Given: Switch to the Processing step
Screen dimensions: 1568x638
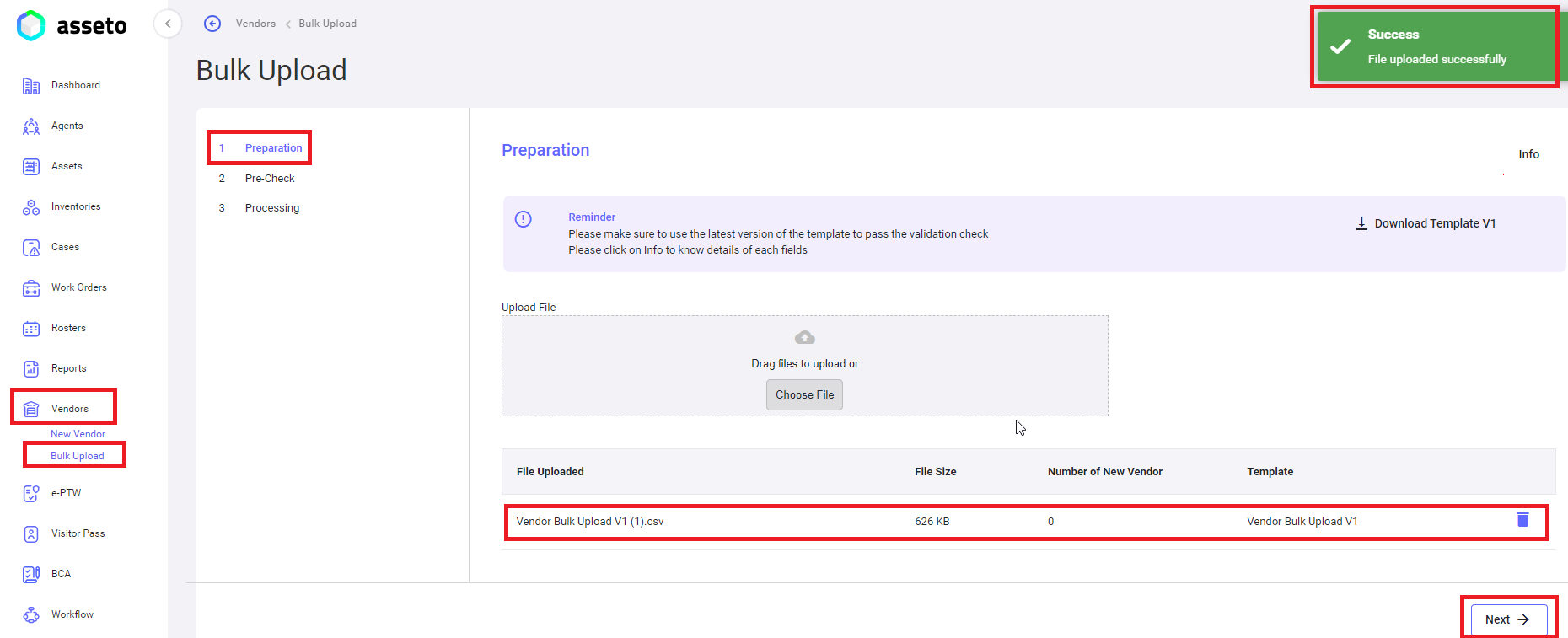Looking at the screenshot, I should (271, 208).
